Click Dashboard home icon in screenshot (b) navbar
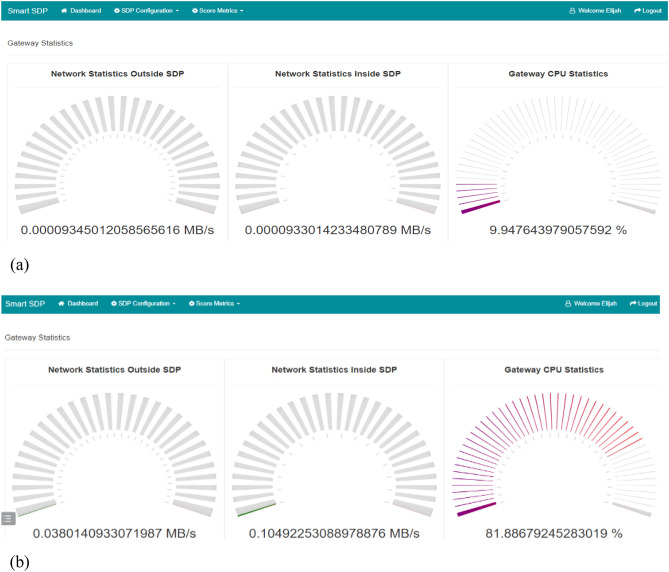Image resolution: width=669 pixels, height=572 pixels. (x=62, y=303)
